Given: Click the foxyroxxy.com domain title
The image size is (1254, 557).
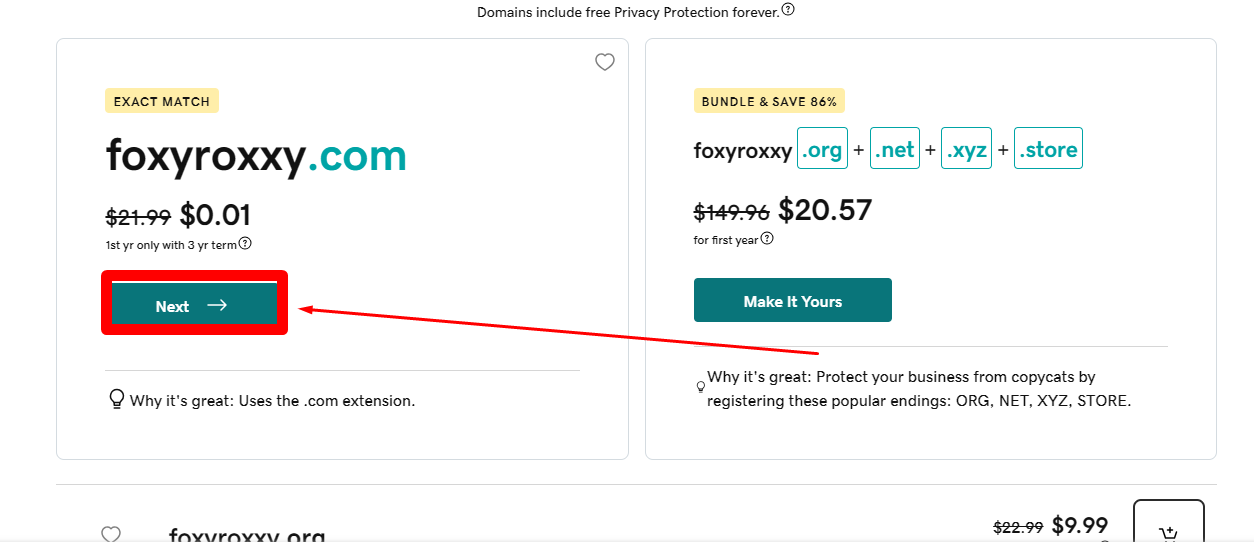Looking at the screenshot, I should pyautogui.click(x=256, y=155).
